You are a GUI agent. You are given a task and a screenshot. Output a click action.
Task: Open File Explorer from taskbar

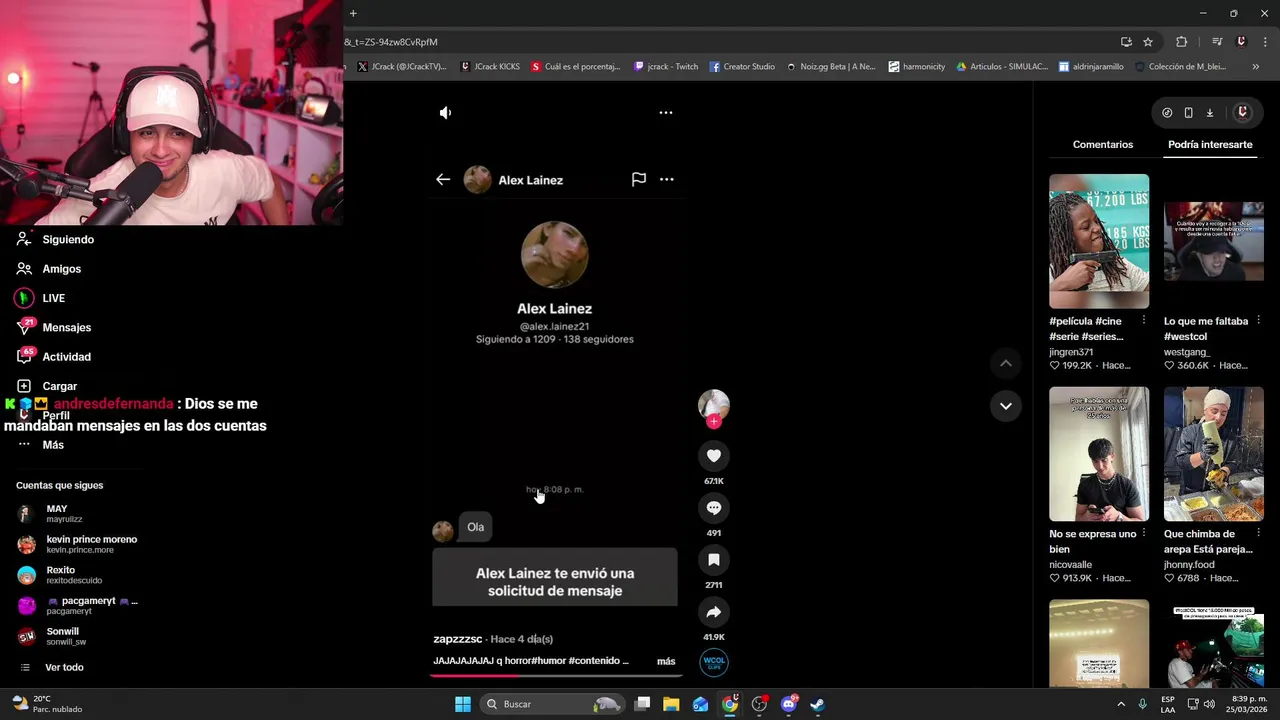click(671, 704)
